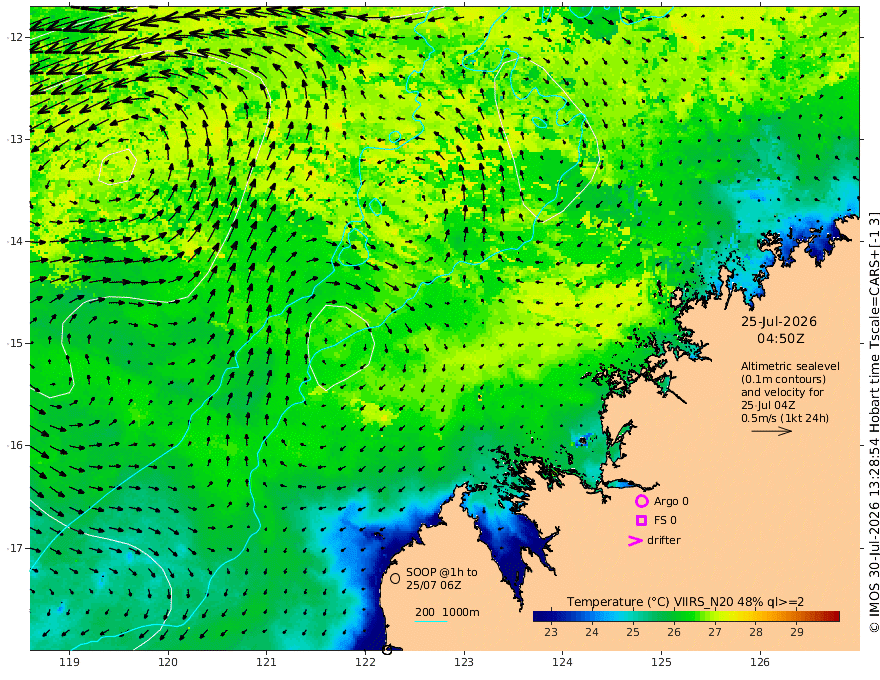Screen dimensions: 880x680
Task: Click latitude axis label -17
Action: tap(16, 548)
